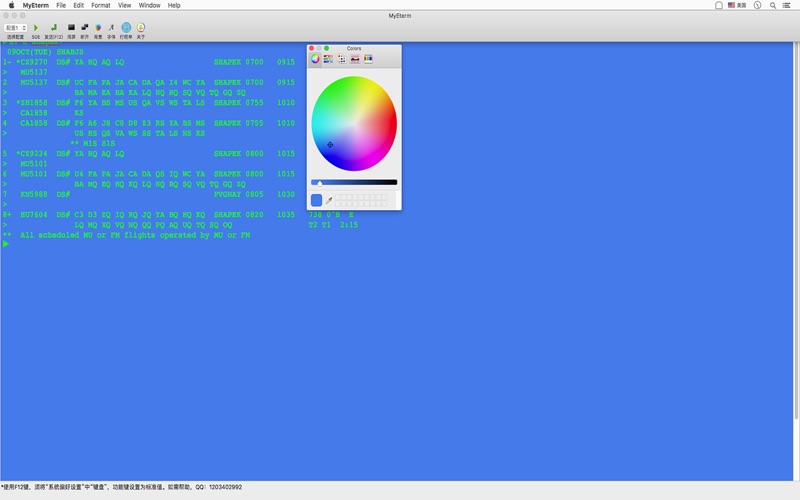Image resolution: width=800 pixels, height=500 pixels.
Task: Open the 字体 font tool
Action: 111,28
